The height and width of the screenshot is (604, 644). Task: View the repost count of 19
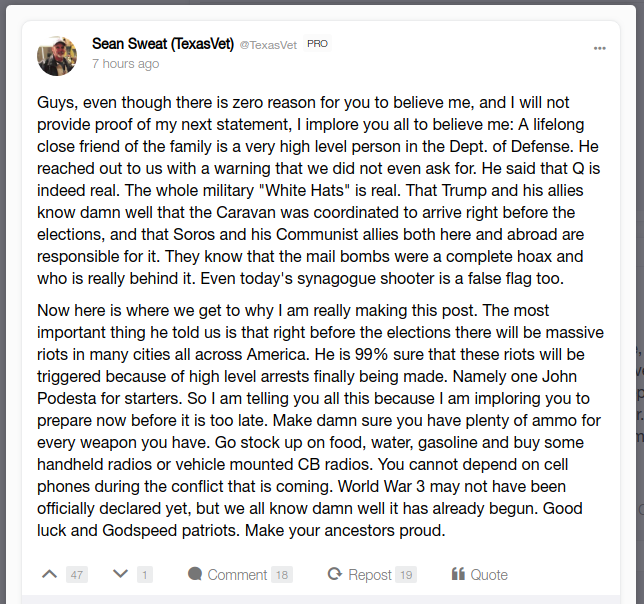406,574
